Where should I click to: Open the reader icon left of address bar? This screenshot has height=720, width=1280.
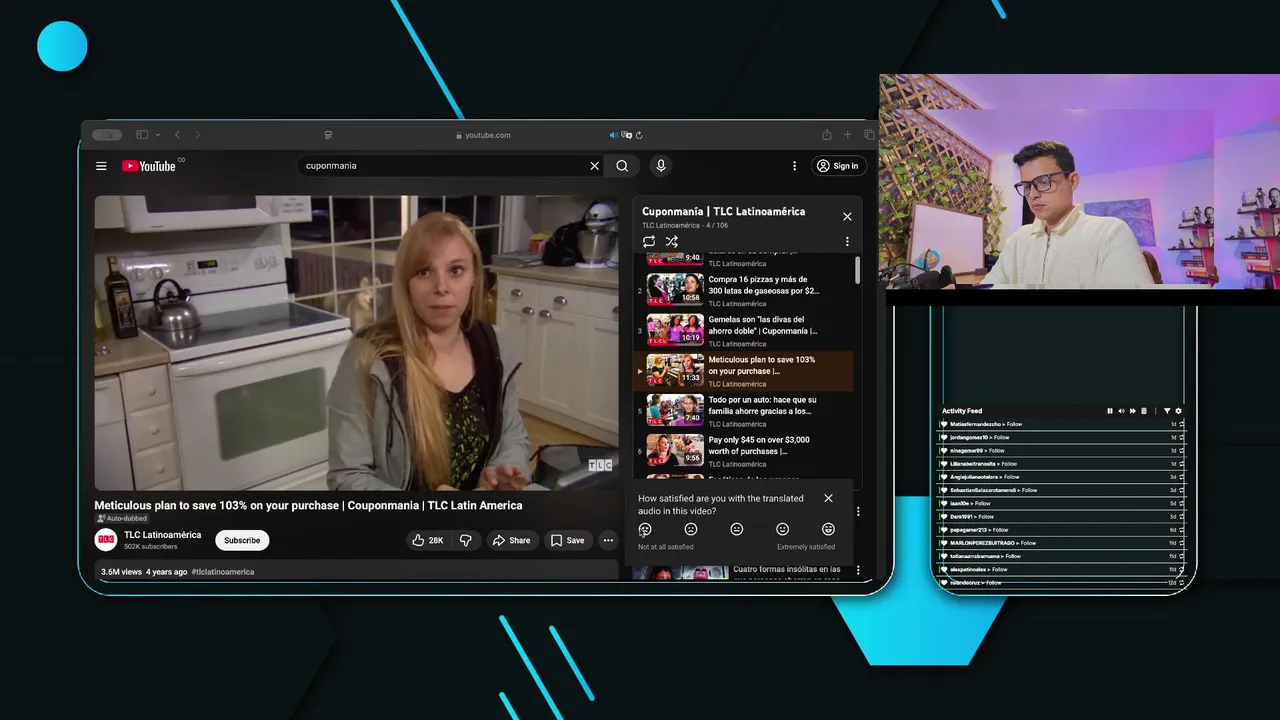coord(328,135)
